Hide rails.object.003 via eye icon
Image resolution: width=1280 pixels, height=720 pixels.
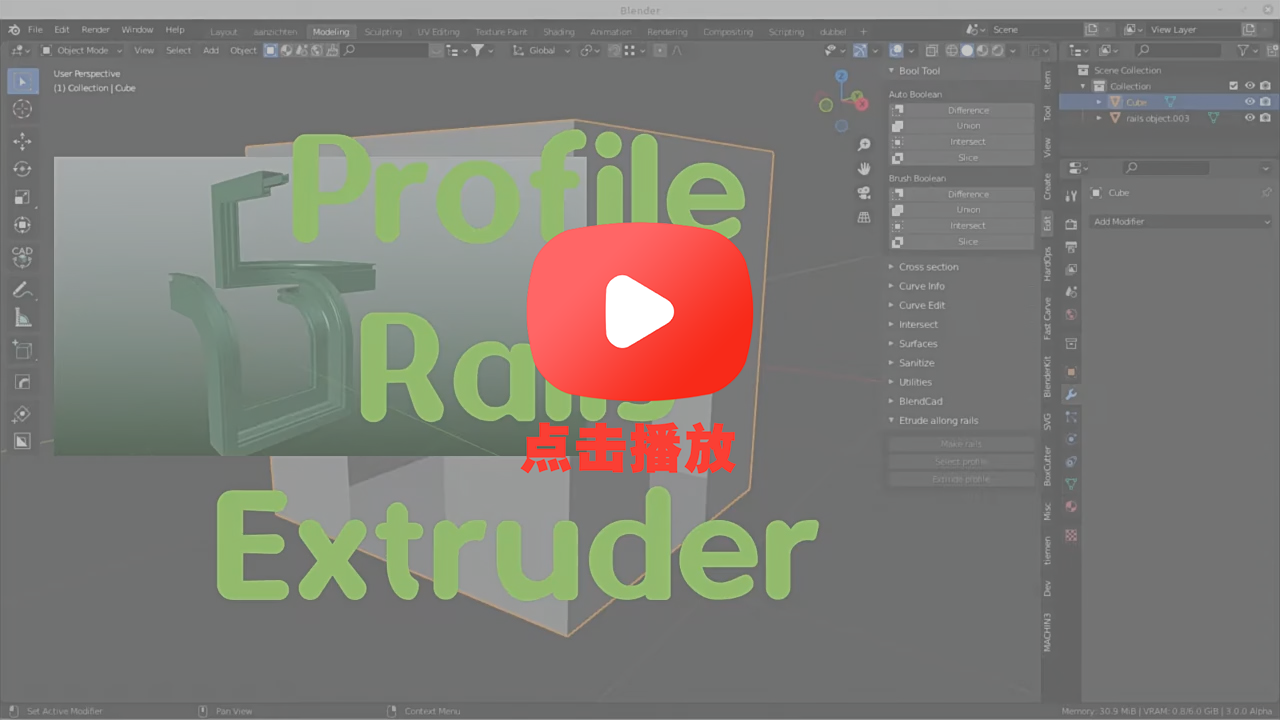pos(1250,118)
